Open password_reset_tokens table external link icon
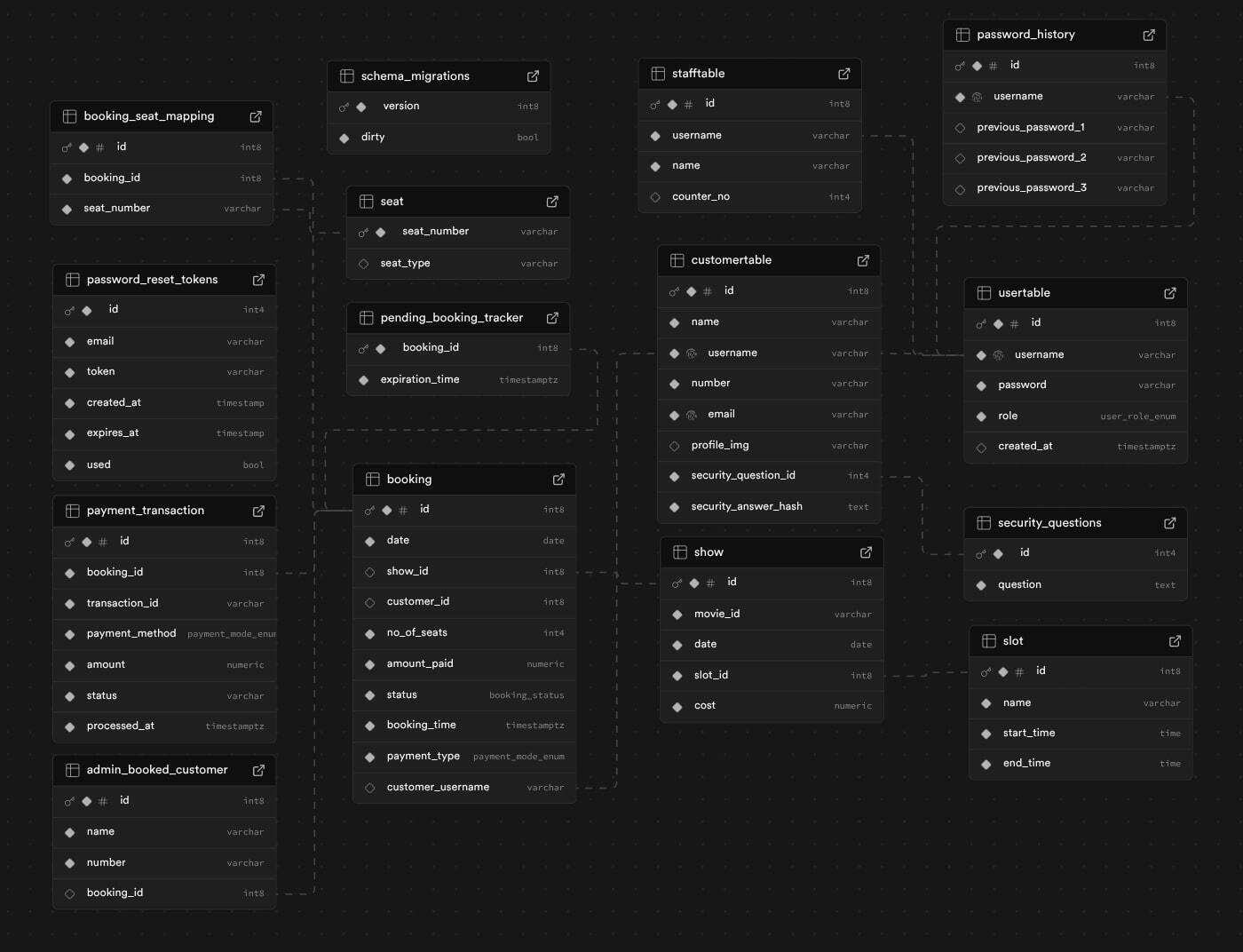Screen dimensions: 1243x952 click(258, 280)
